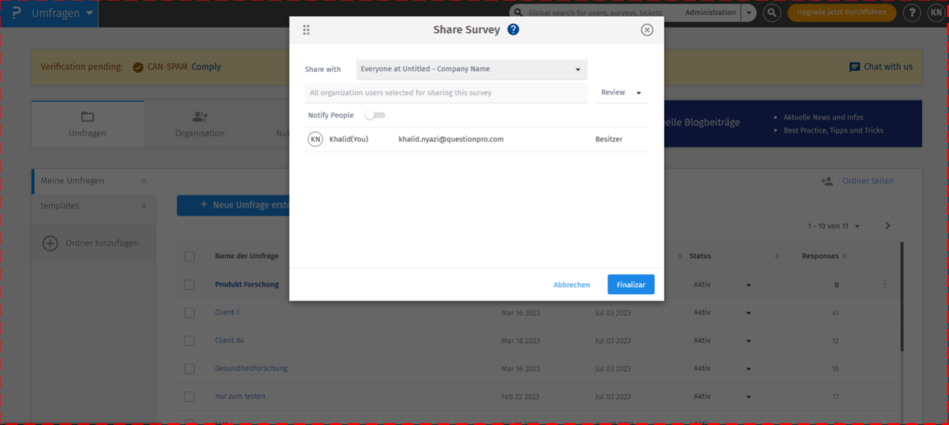Open three-dot menu for Produkt Forschung row

tap(885, 284)
